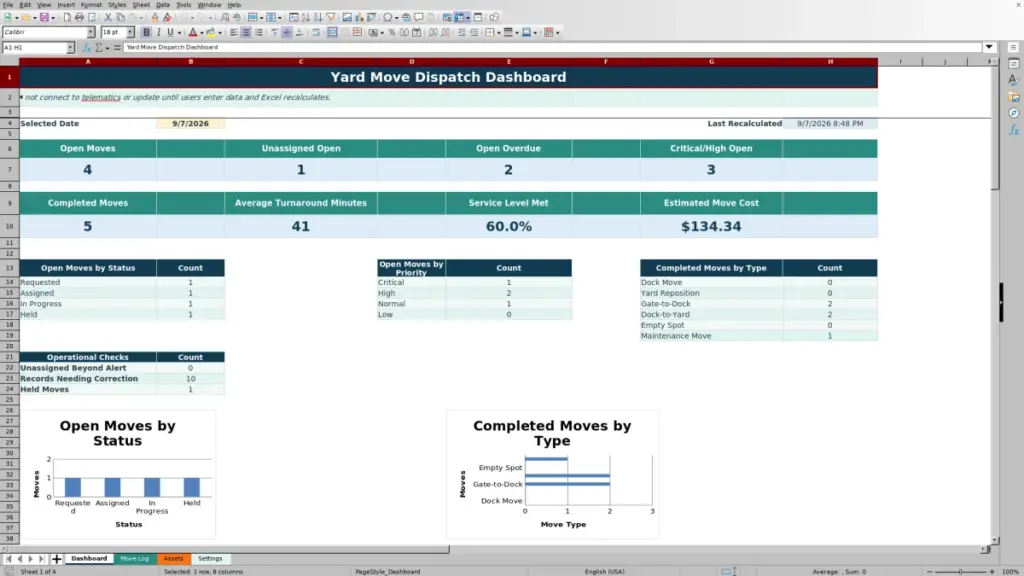1024x576 pixels.
Task: Toggle Align Top vertical alignment
Action: click(275, 32)
